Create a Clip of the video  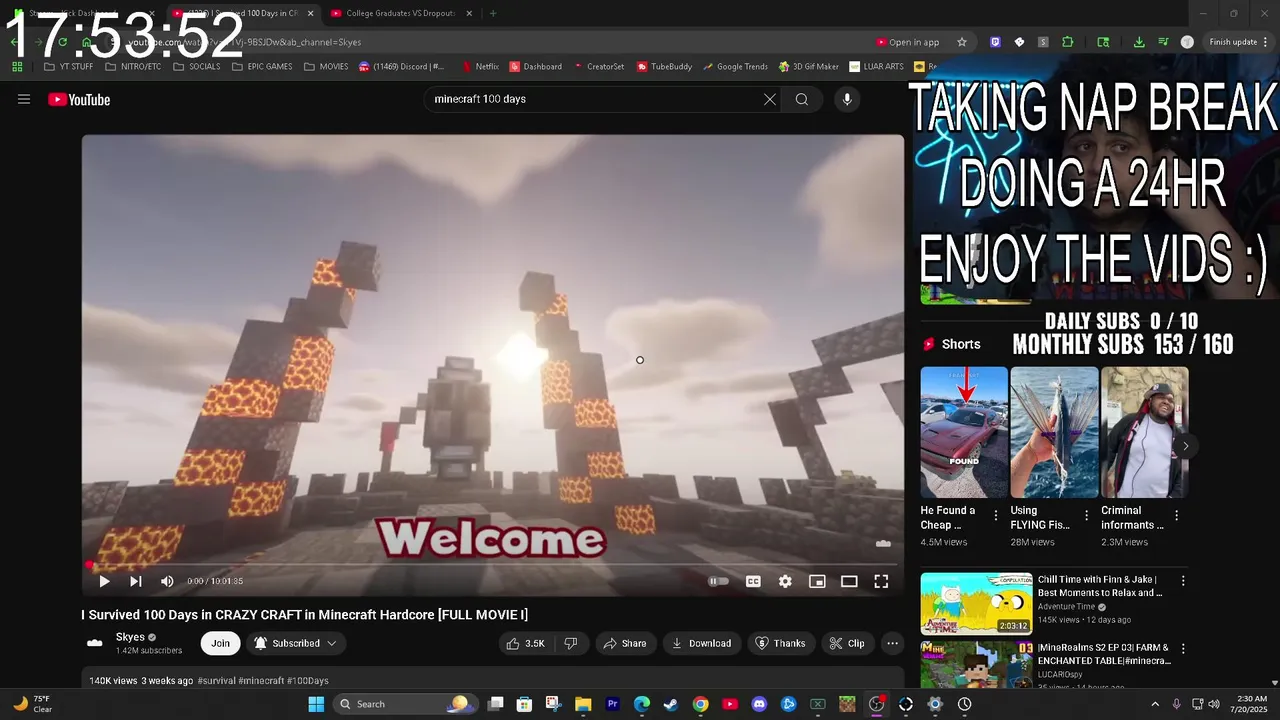[847, 643]
